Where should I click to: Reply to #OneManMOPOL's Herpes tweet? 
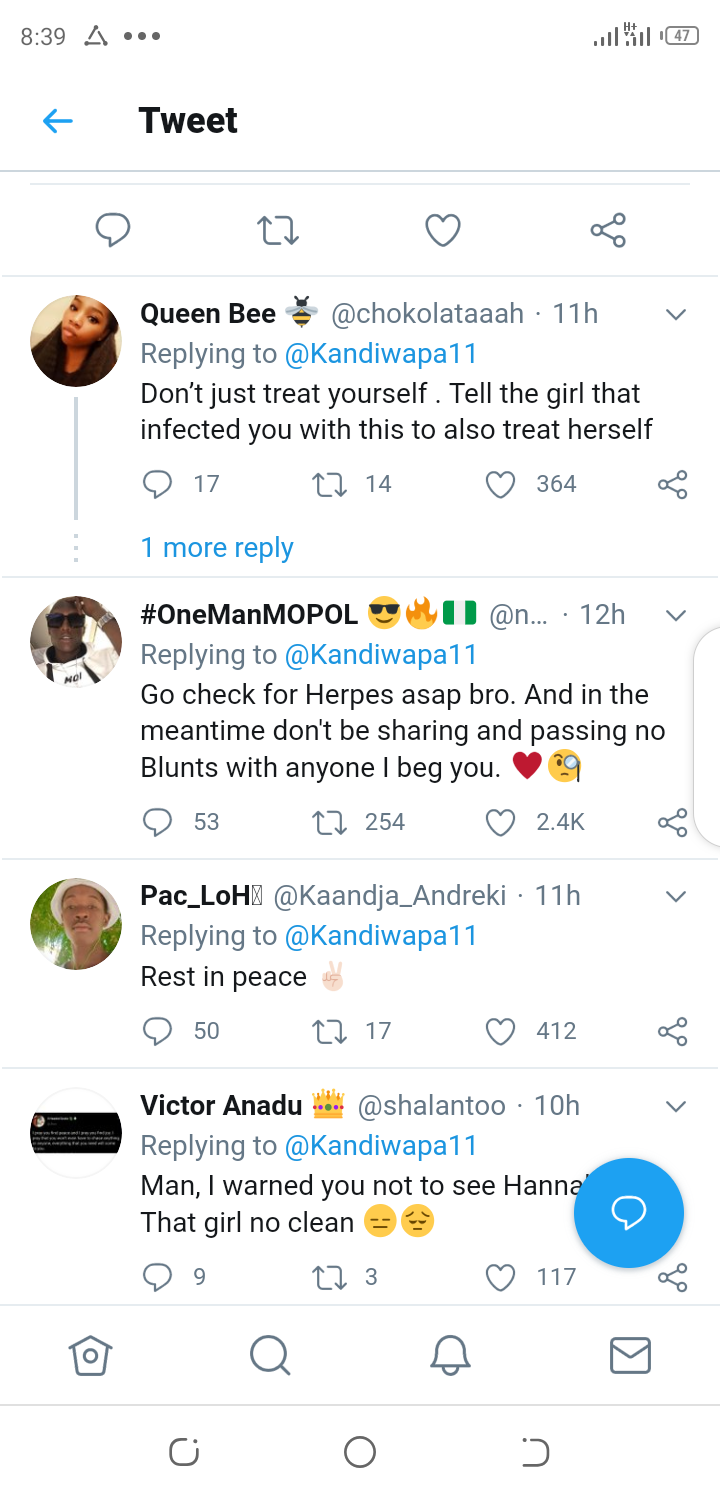pos(157,823)
